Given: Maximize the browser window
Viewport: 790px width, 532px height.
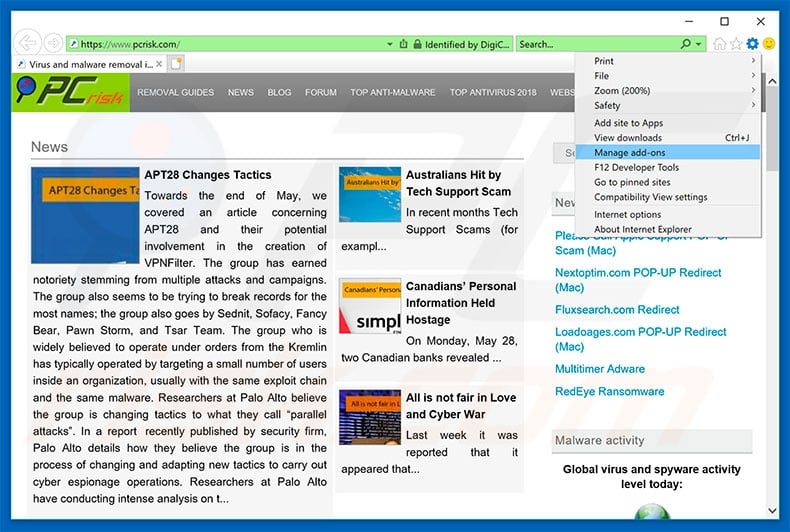Looking at the screenshot, I should click(x=724, y=22).
